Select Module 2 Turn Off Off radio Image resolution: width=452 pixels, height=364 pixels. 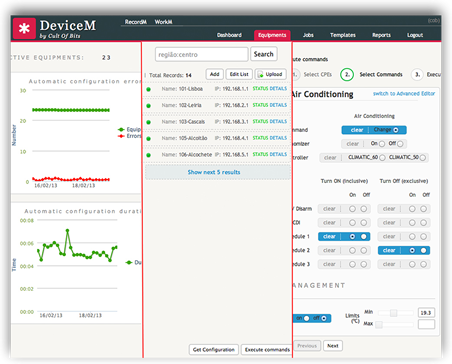(423, 250)
